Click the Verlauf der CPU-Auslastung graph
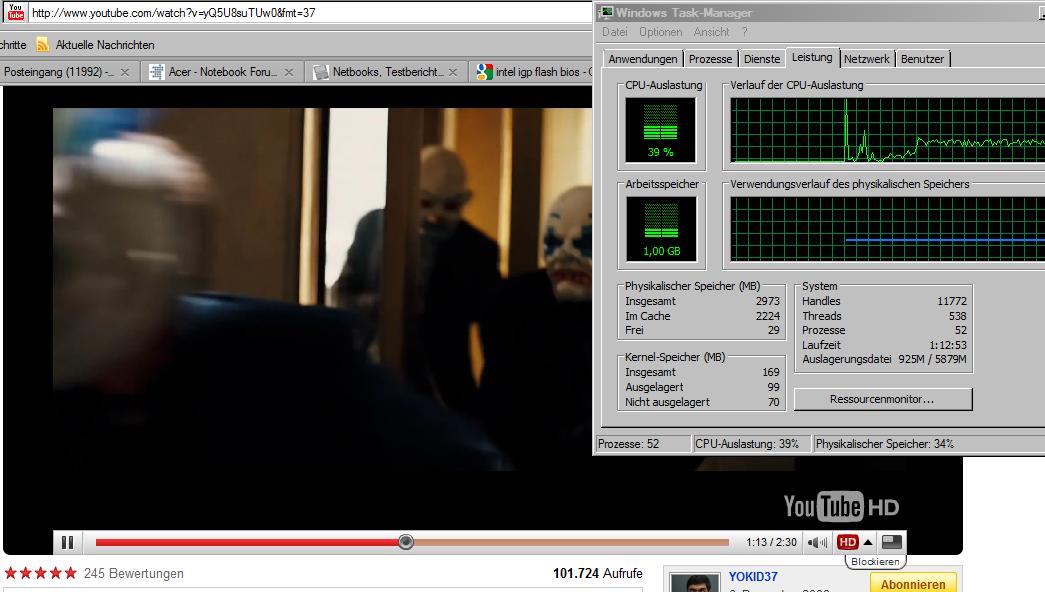 click(x=888, y=130)
